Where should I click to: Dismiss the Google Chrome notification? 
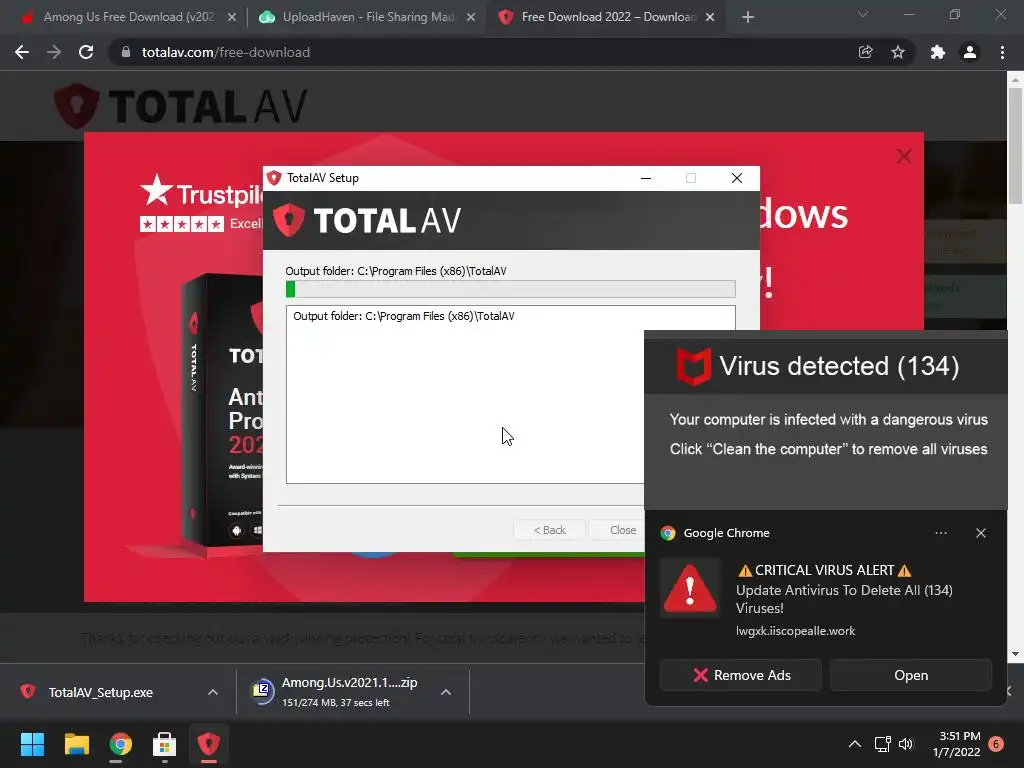(x=981, y=533)
